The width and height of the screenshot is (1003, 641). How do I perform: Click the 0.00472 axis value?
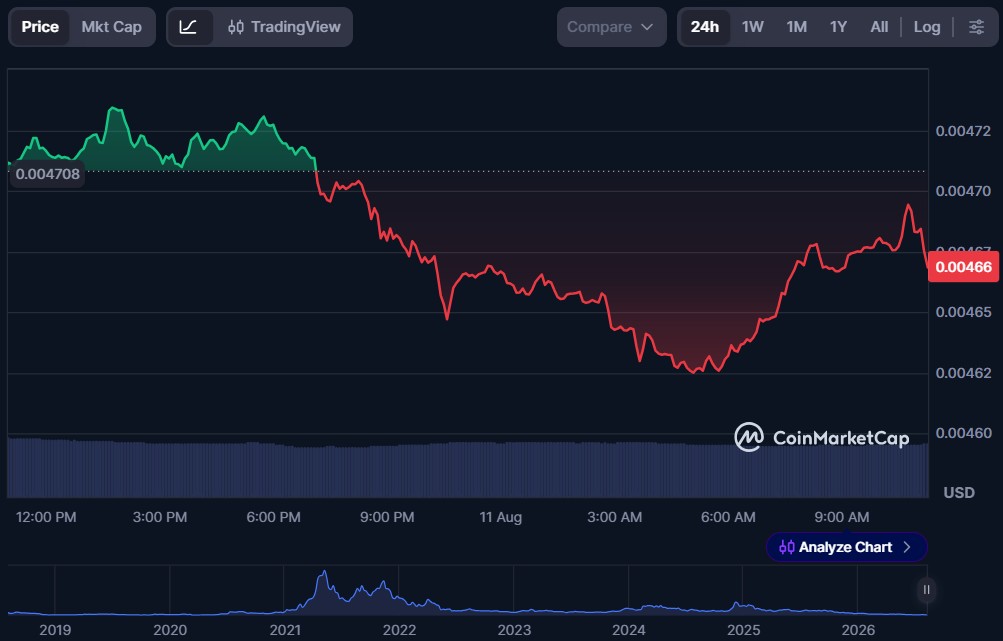(x=963, y=131)
